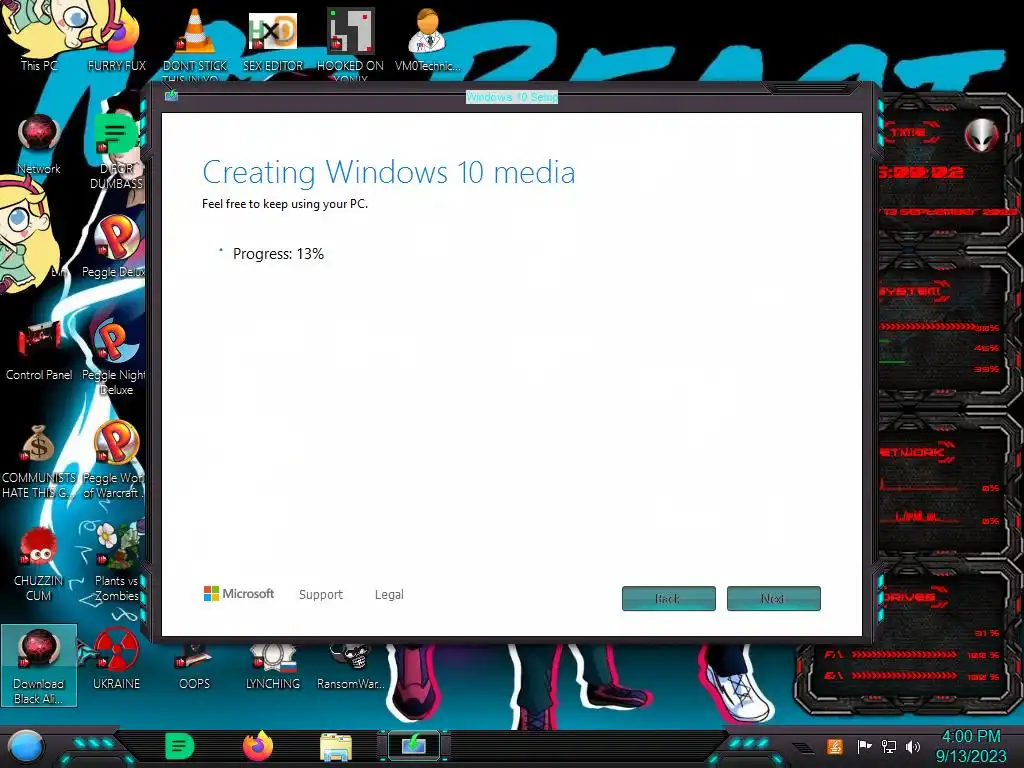This screenshot has height=768, width=1024.
Task: Select the Download Black Ali... desktop icon
Action: 39,665
